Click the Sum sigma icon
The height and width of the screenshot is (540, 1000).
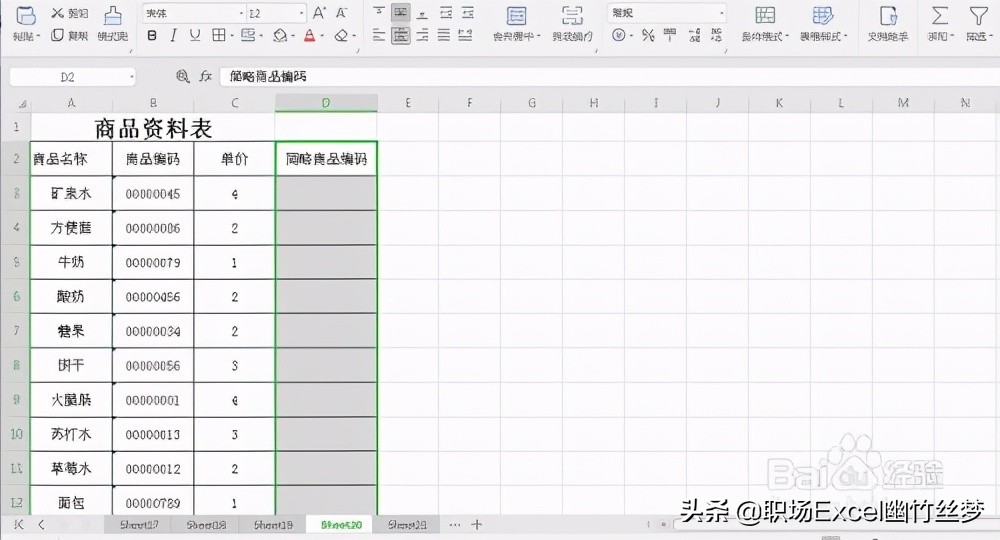[940, 15]
